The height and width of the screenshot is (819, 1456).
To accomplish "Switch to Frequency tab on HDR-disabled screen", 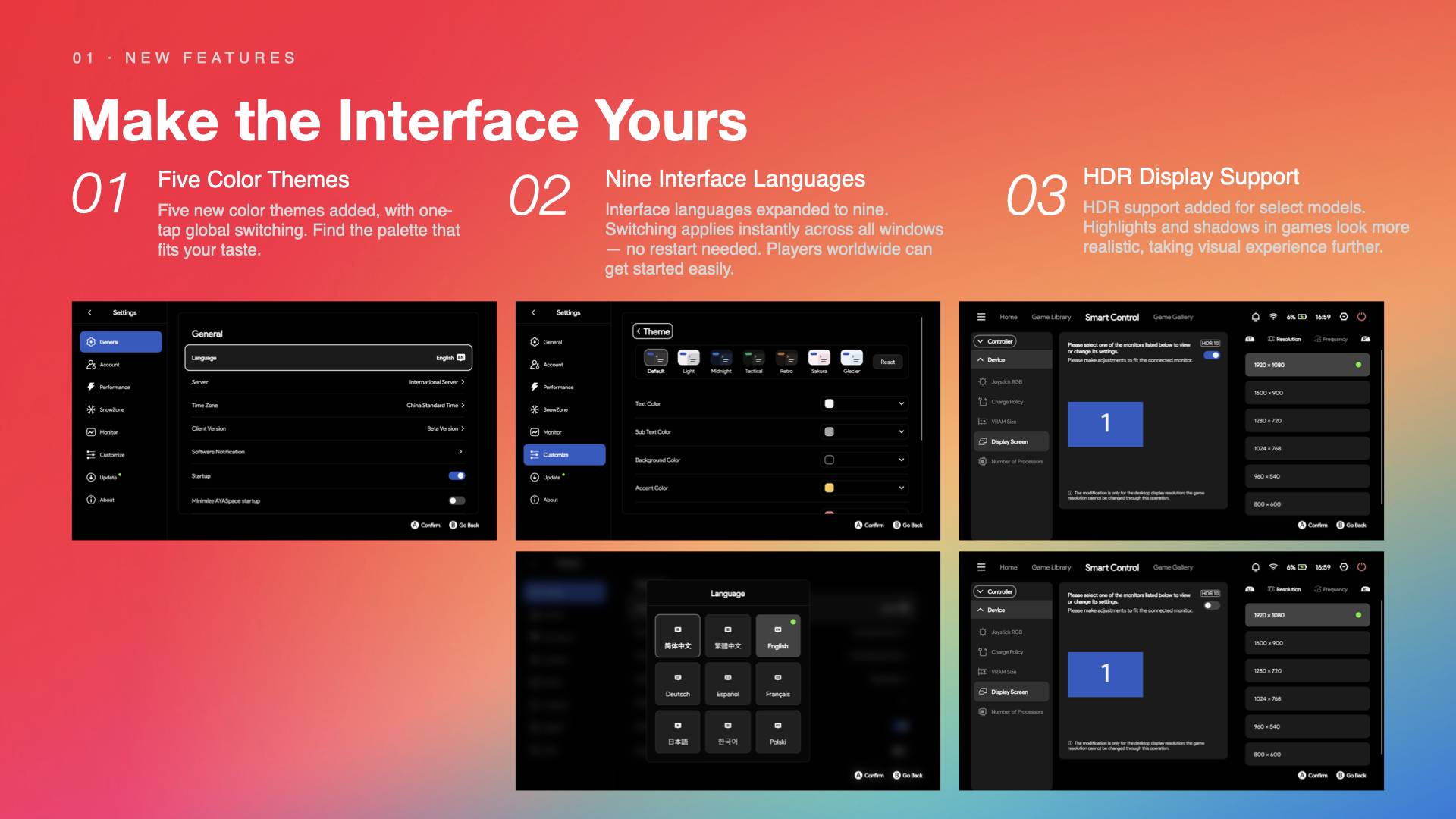I will [1331, 589].
